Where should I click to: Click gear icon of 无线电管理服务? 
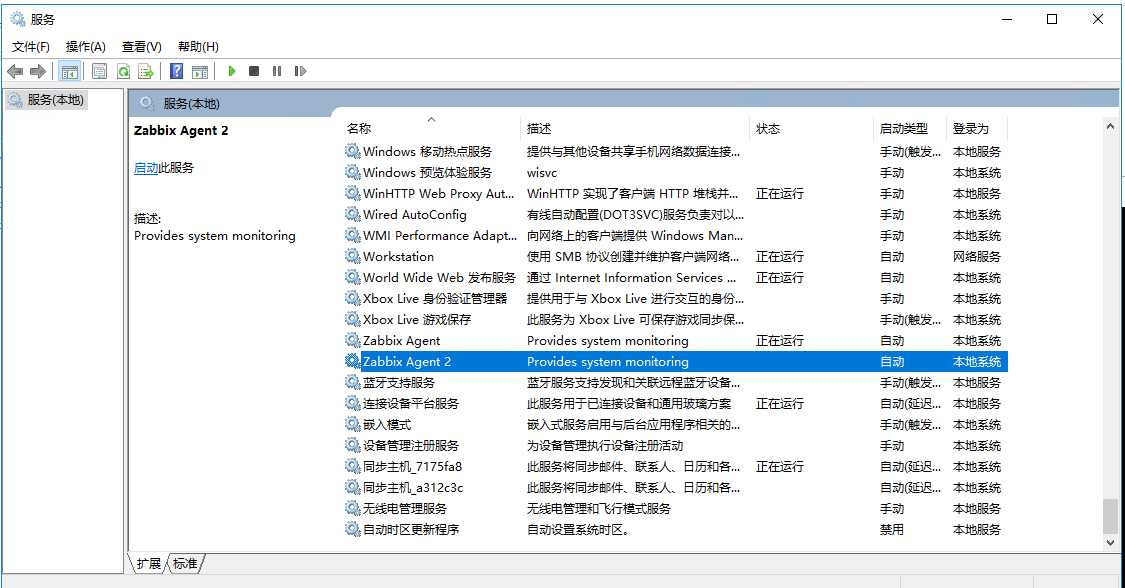pyautogui.click(x=352, y=508)
